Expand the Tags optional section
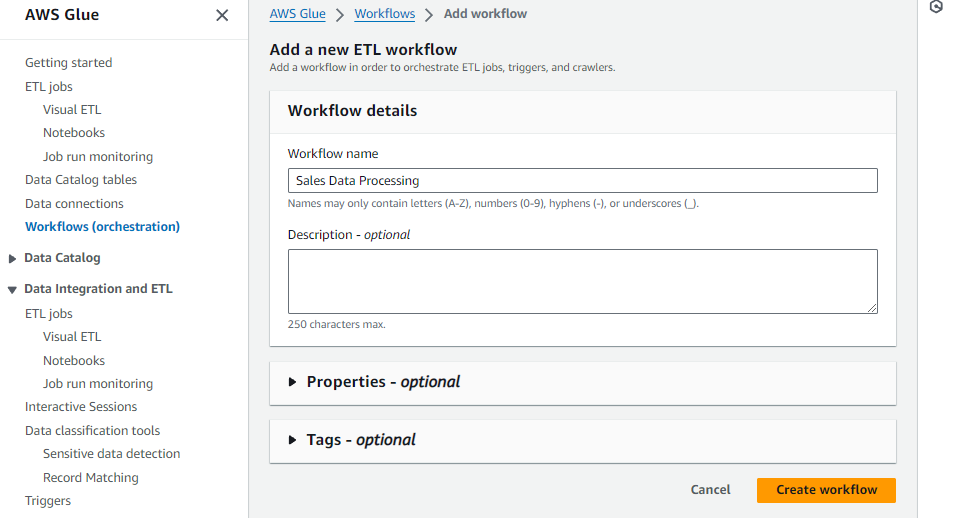Image resolution: width=954 pixels, height=518 pixels. click(292, 440)
